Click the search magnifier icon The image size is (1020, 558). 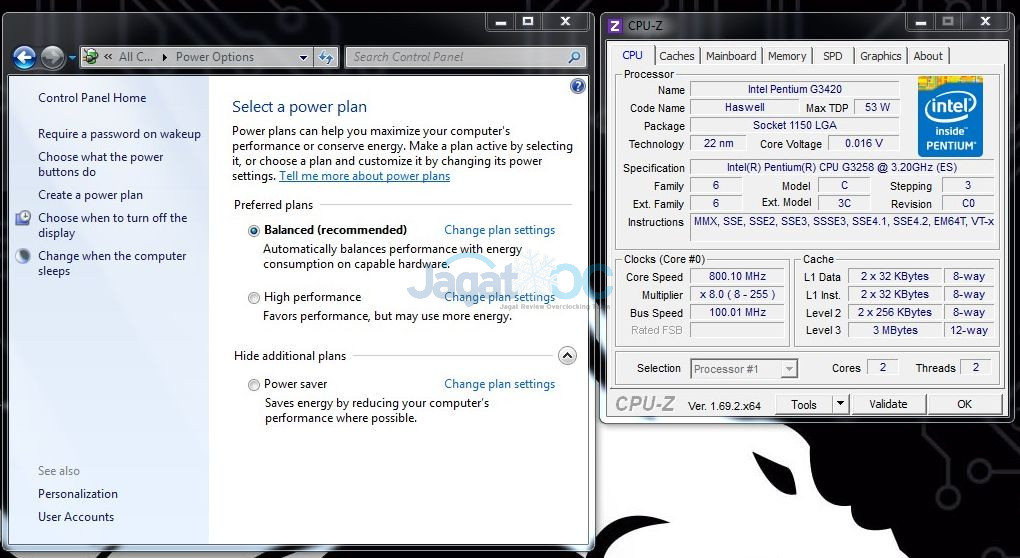pos(574,57)
